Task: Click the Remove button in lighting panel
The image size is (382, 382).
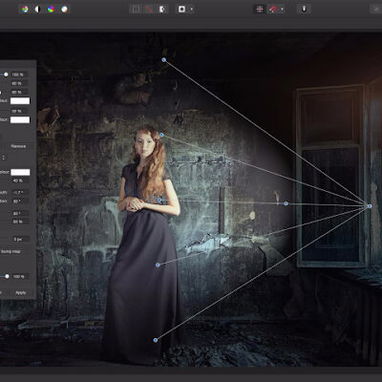Action: tap(18, 146)
